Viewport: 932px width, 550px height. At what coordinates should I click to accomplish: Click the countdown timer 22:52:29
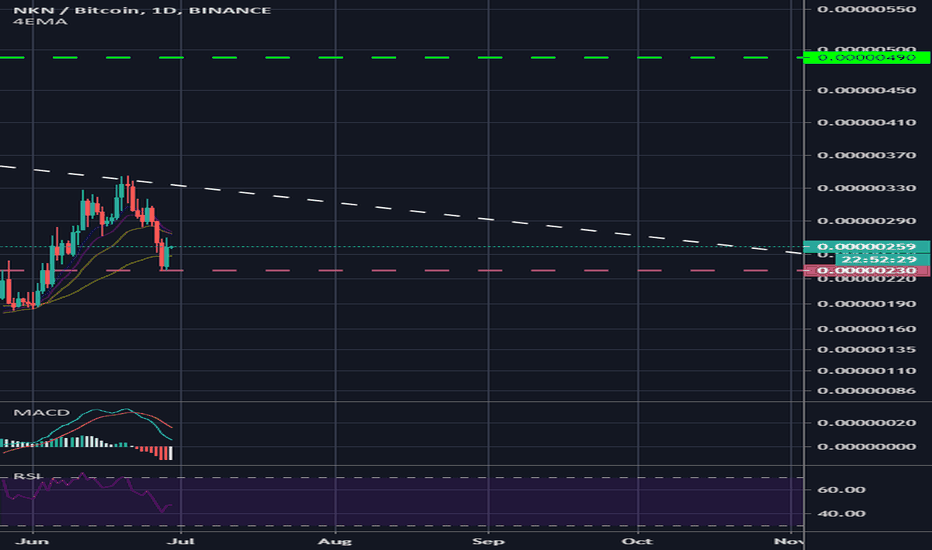click(882, 259)
